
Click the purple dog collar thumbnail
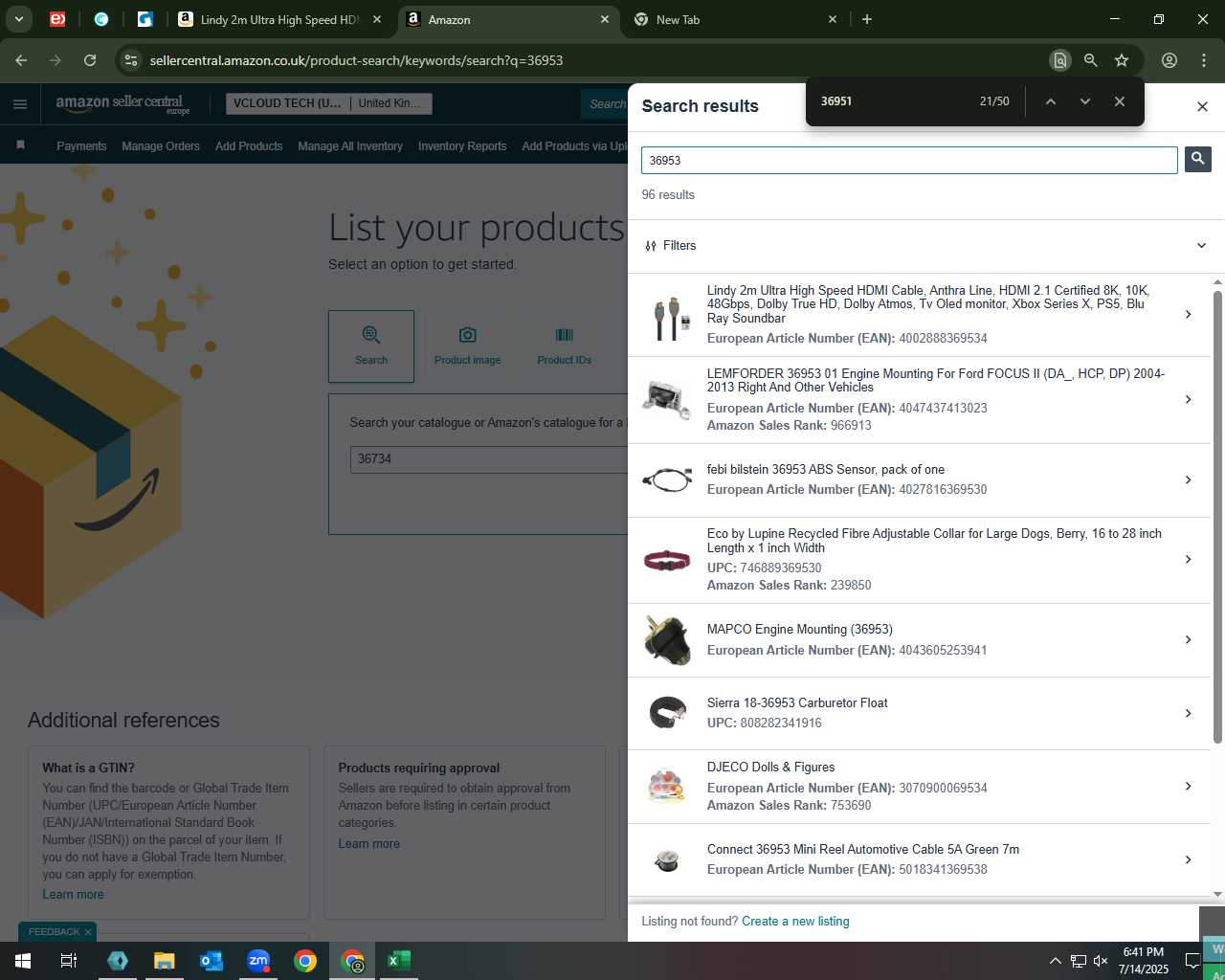coord(667,561)
